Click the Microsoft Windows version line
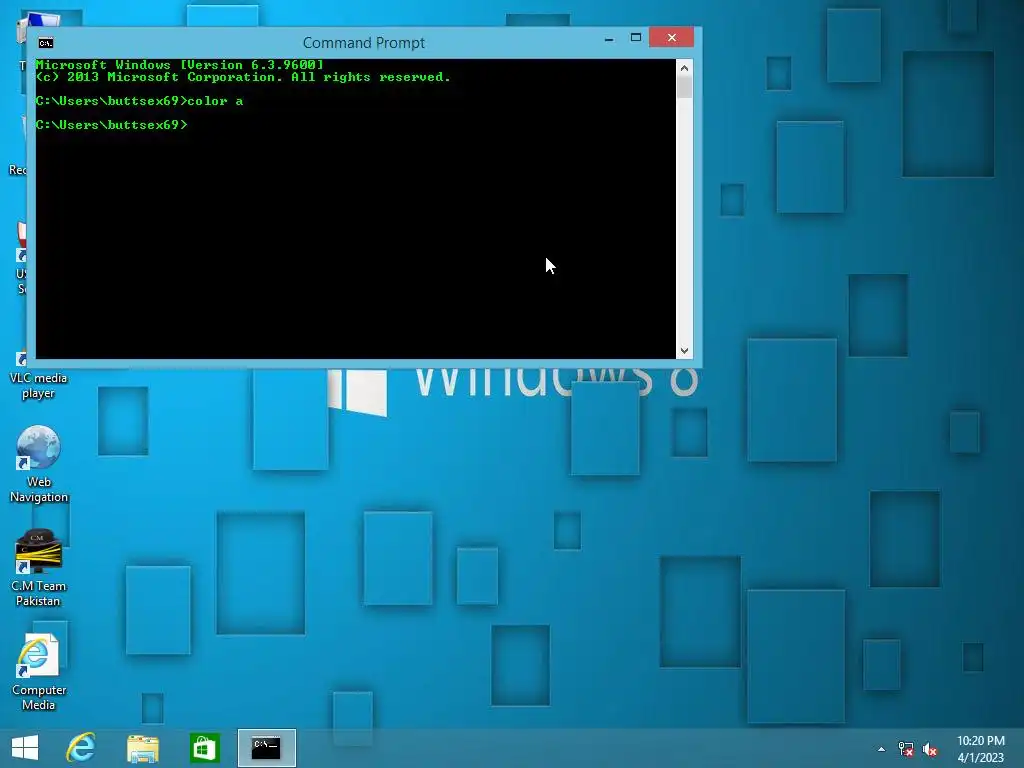1024x768 pixels. tap(180, 65)
